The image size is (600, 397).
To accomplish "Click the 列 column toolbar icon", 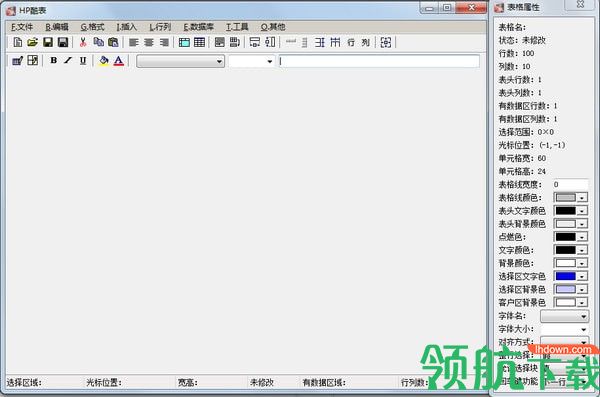I will (365, 42).
